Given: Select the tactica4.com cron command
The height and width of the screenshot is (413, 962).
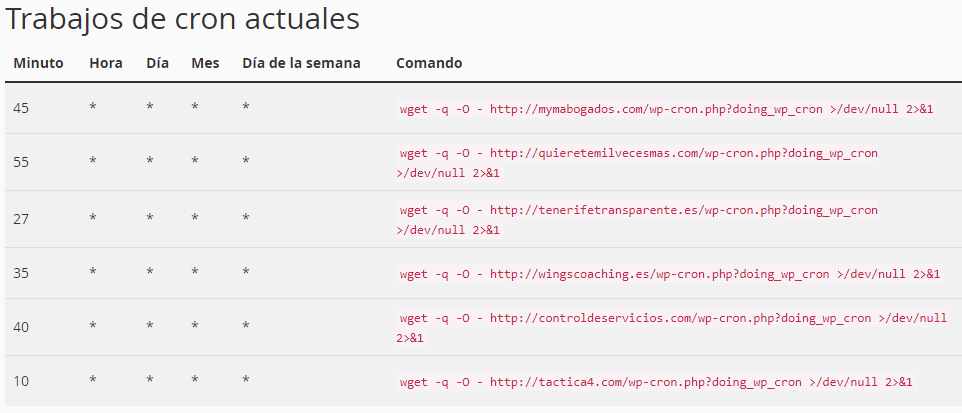Looking at the screenshot, I should point(656,382).
